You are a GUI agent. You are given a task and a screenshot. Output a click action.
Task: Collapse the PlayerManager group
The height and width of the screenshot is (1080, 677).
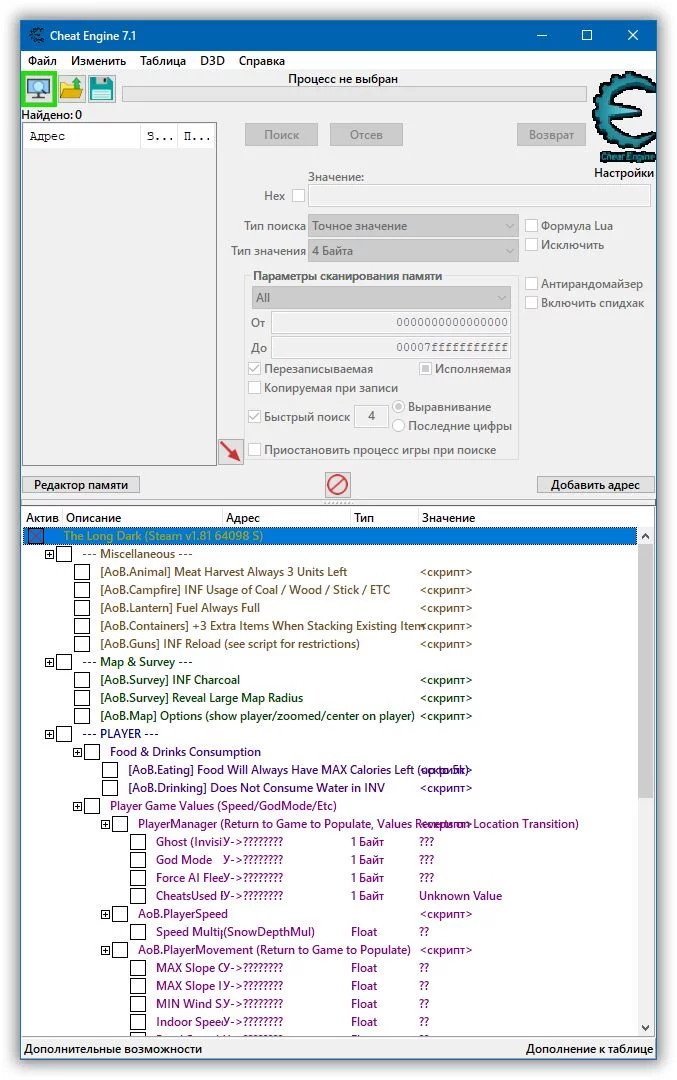tap(105, 824)
